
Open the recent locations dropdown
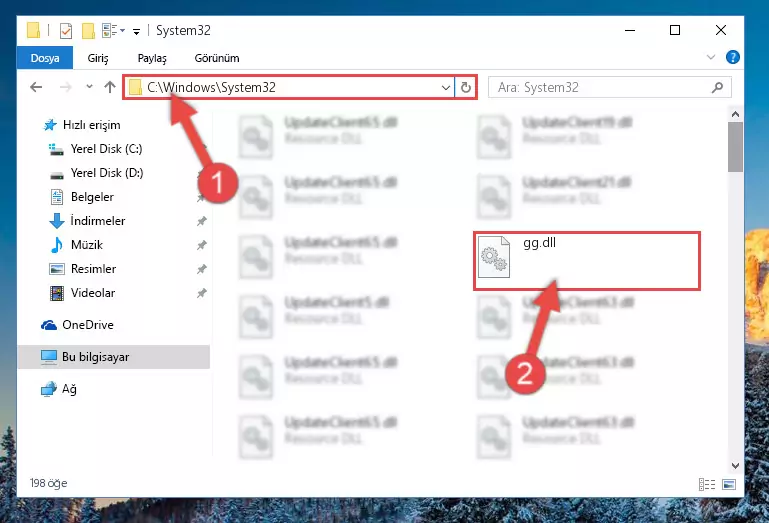(x=89, y=87)
